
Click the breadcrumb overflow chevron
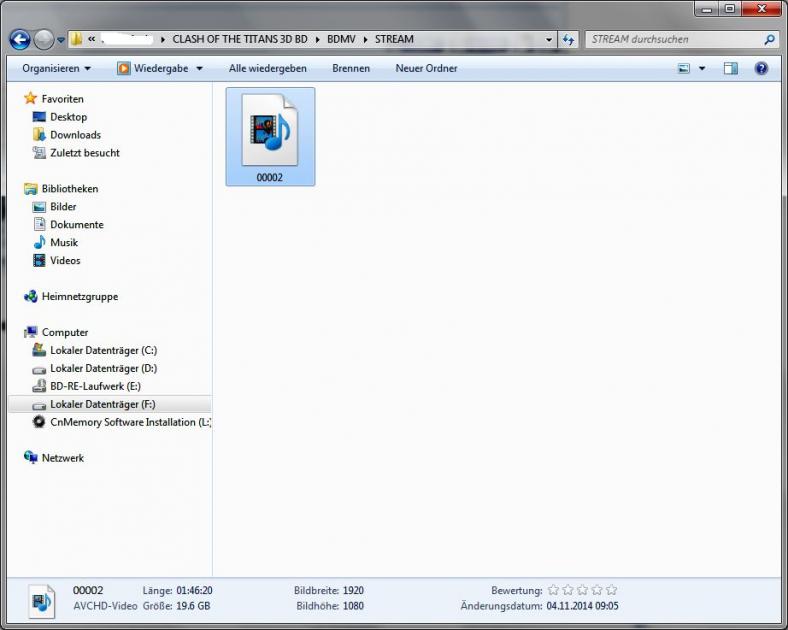click(91, 39)
